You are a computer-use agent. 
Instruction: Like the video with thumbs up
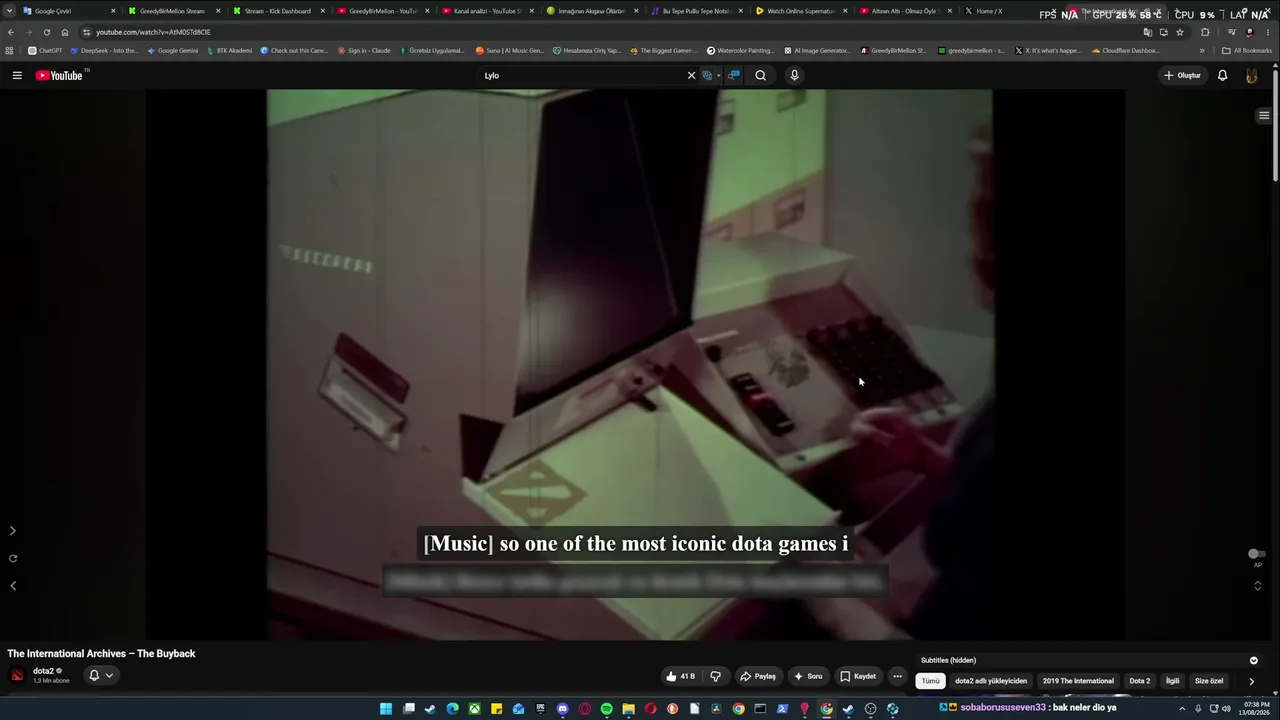coord(680,676)
